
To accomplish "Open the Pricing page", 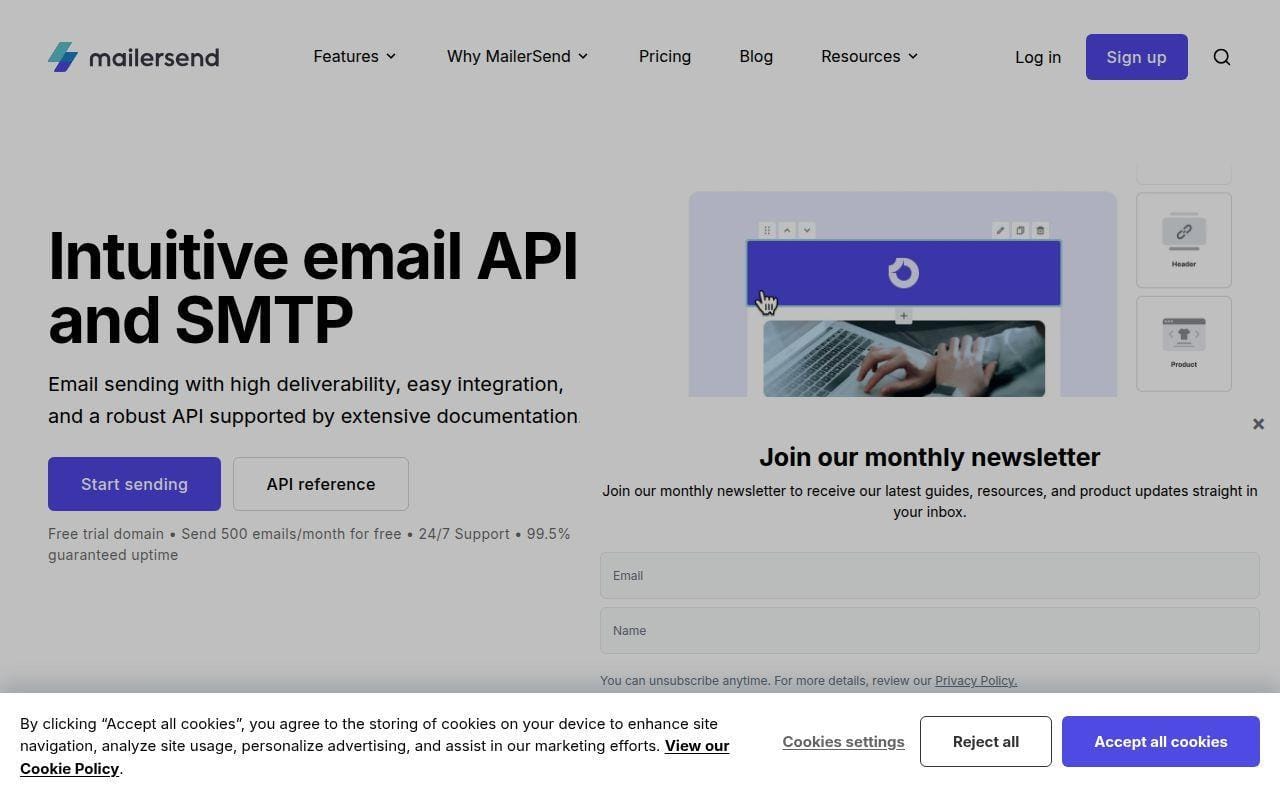I will point(665,56).
